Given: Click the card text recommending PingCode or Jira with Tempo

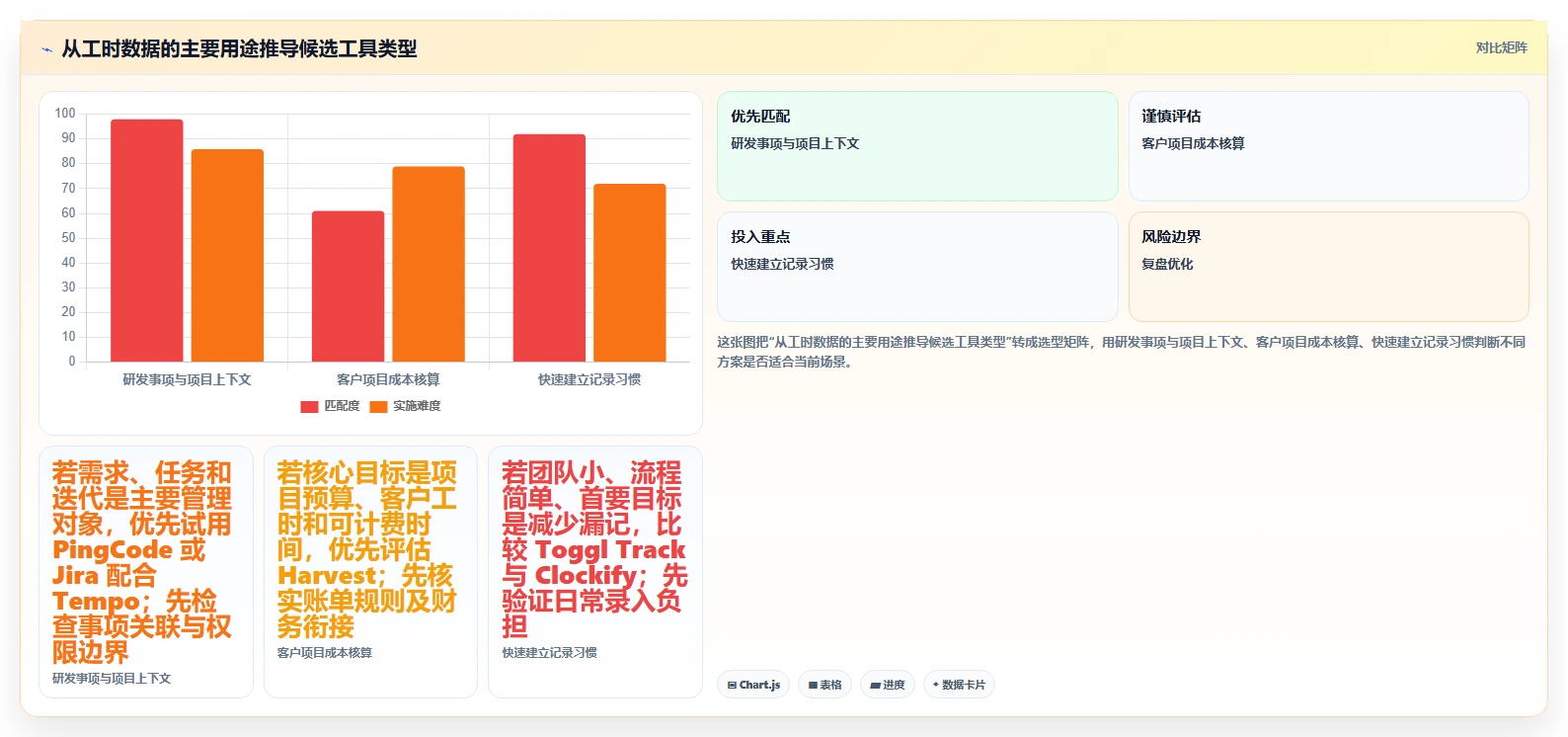Looking at the screenshot, I should pyautogui.click(x=142, y=562).
